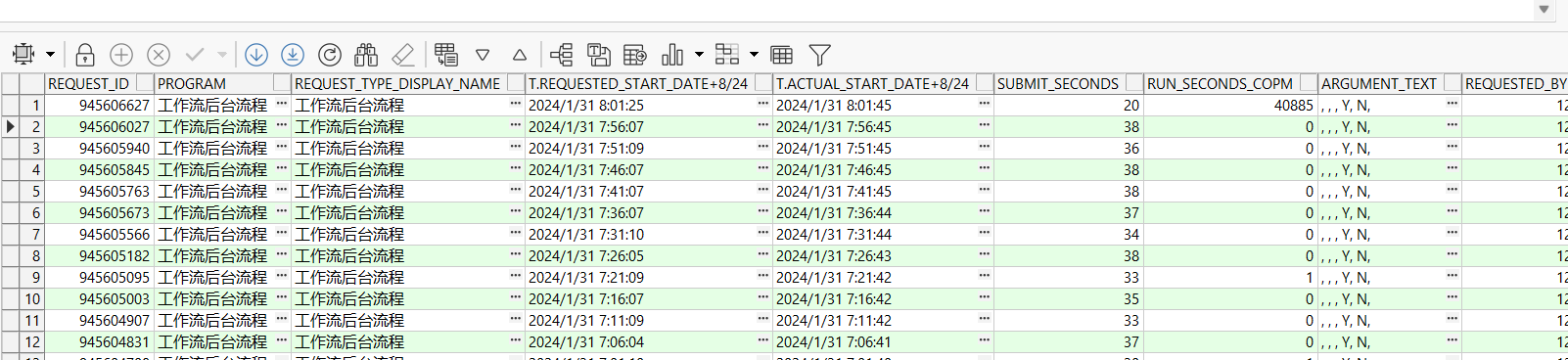This screenshot has width=1568, height=360.
Task: Click the single record view icon
Action: point(782,55)
